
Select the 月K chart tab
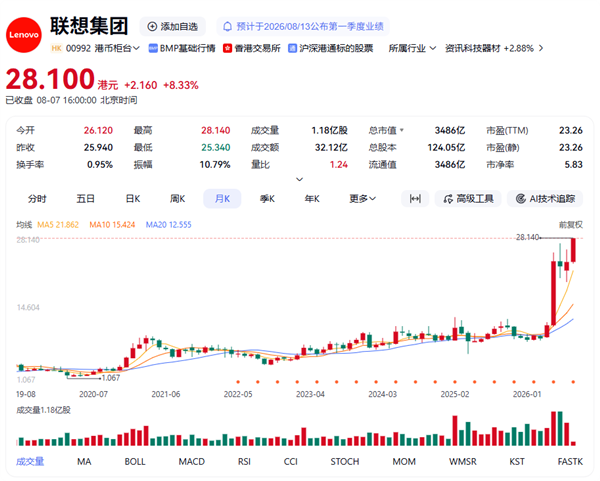(222, 199)
